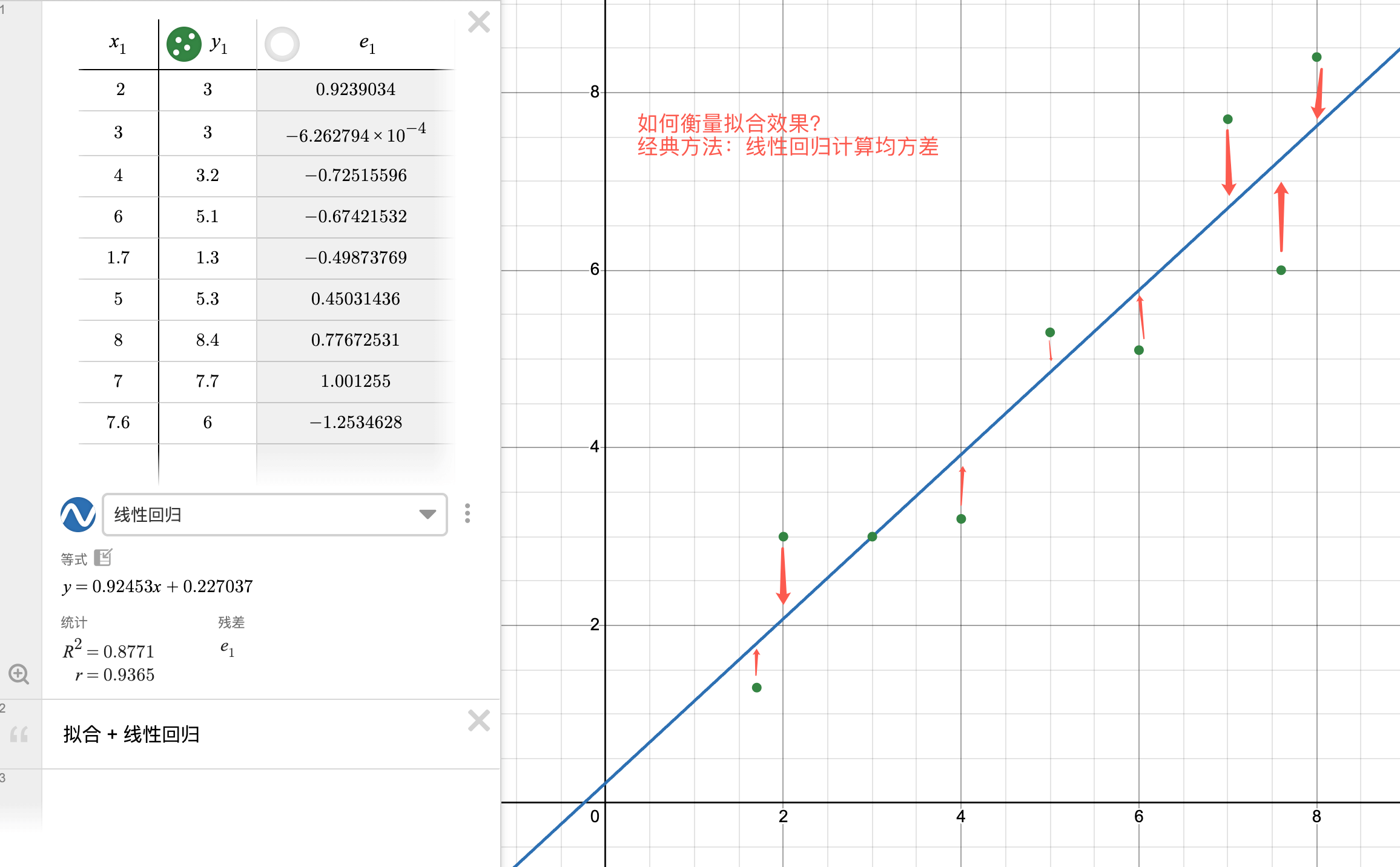Delete the table expression with X

[479, 22]
